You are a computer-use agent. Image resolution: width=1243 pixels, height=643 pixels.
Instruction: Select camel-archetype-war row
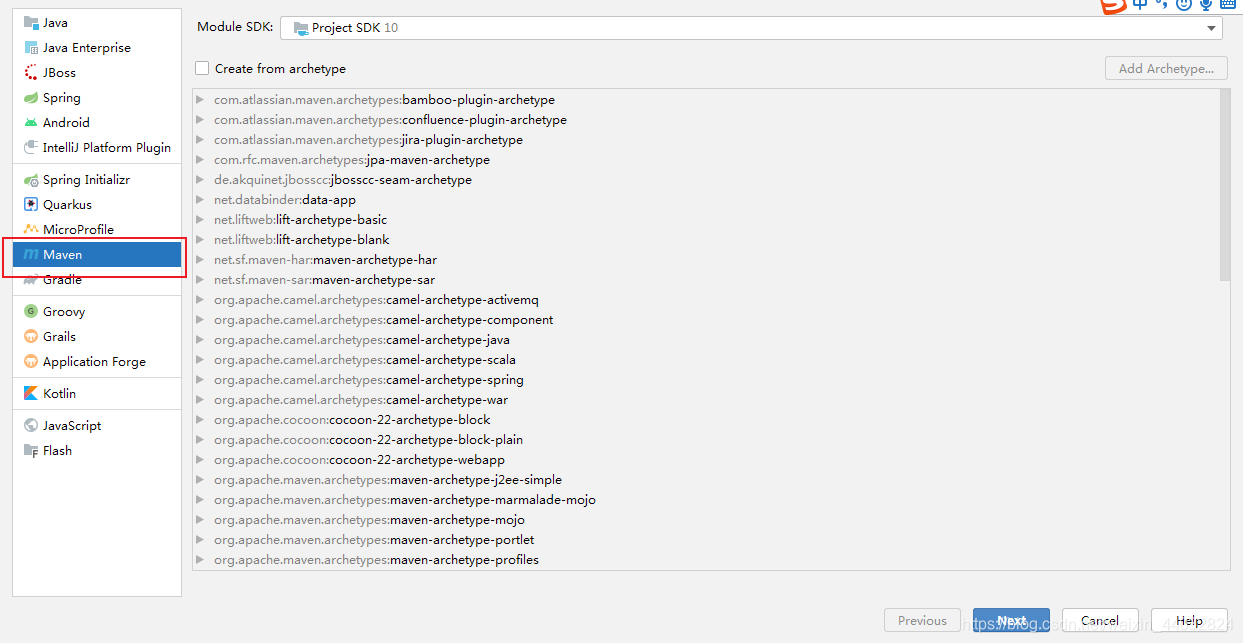click(x=706, y=400)
